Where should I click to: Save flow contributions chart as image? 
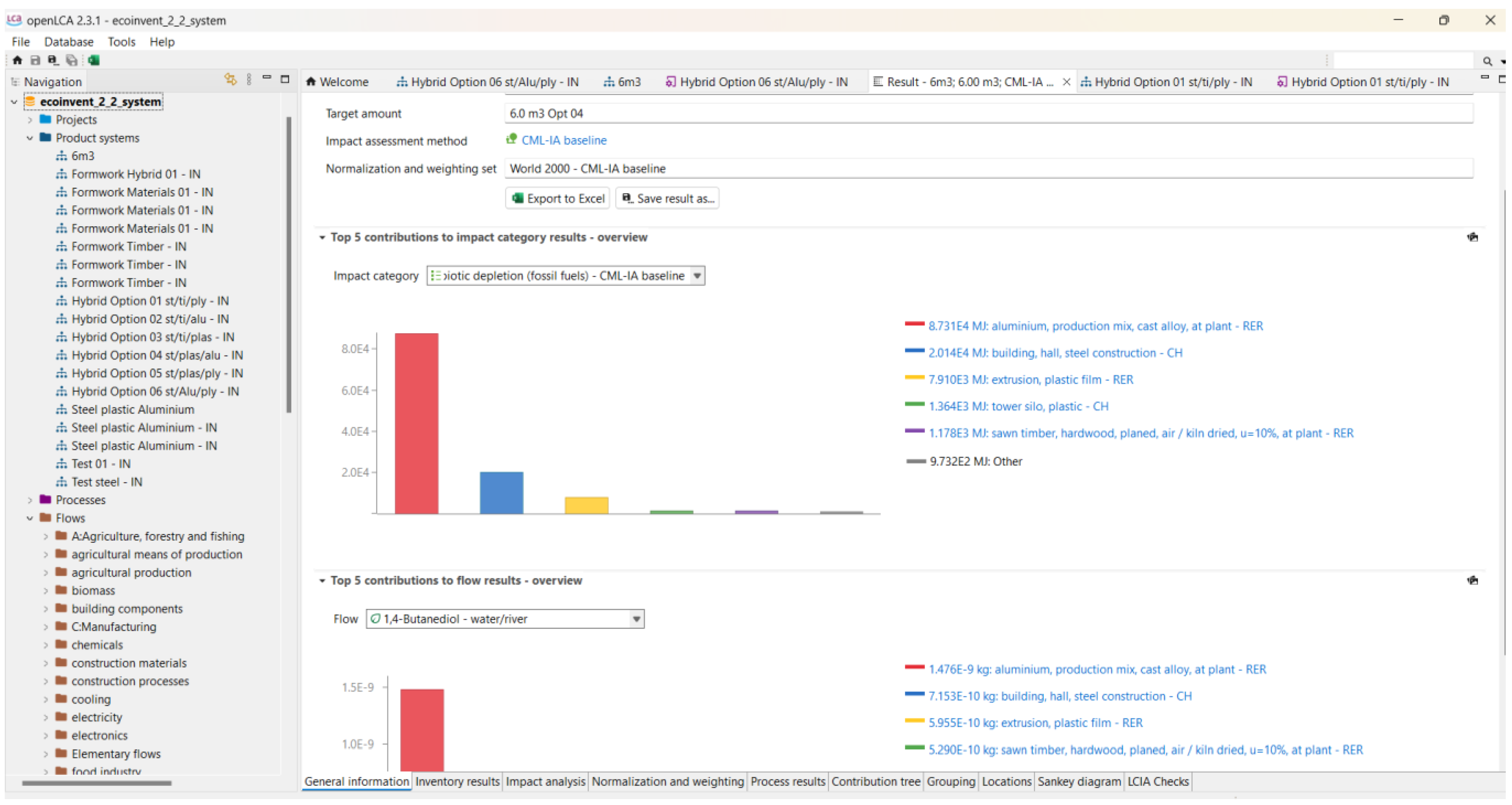(1472, 580)
